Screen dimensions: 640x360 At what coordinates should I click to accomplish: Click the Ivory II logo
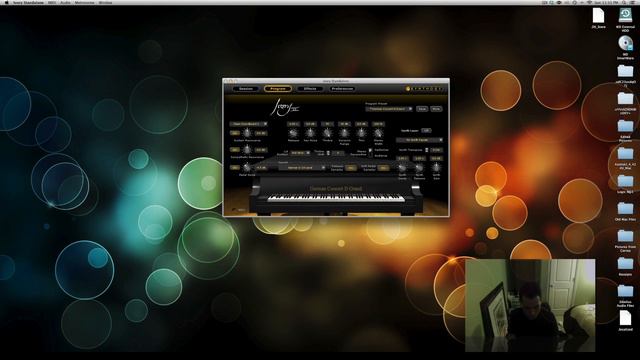[x=285, y=108]
